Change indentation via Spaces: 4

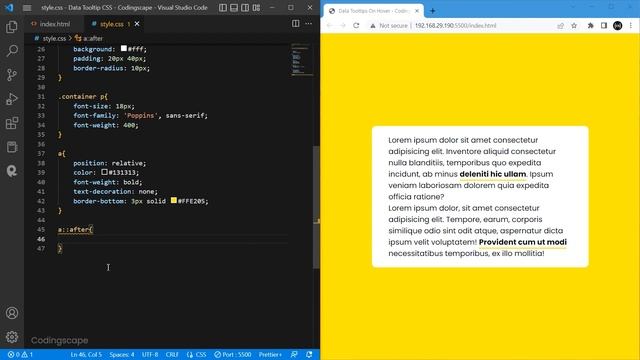point(122,354)
